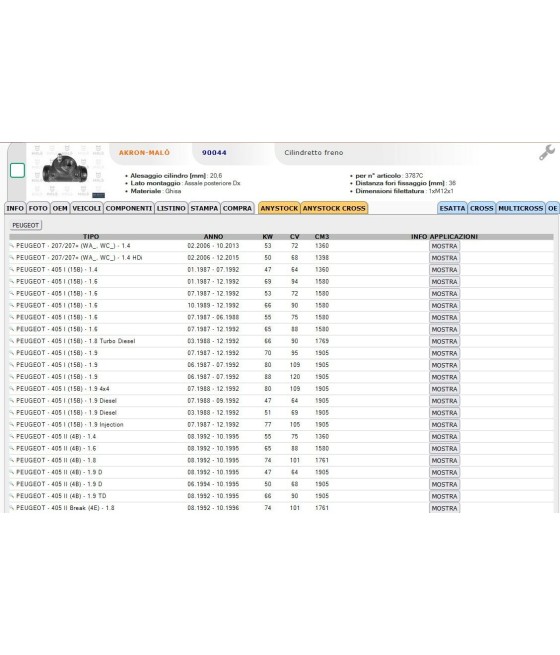Viewport: 560px width, 655px height.
Task: Click magnifier icon beside Peugeot 207 1.4
Action: [x=12, y=246]
